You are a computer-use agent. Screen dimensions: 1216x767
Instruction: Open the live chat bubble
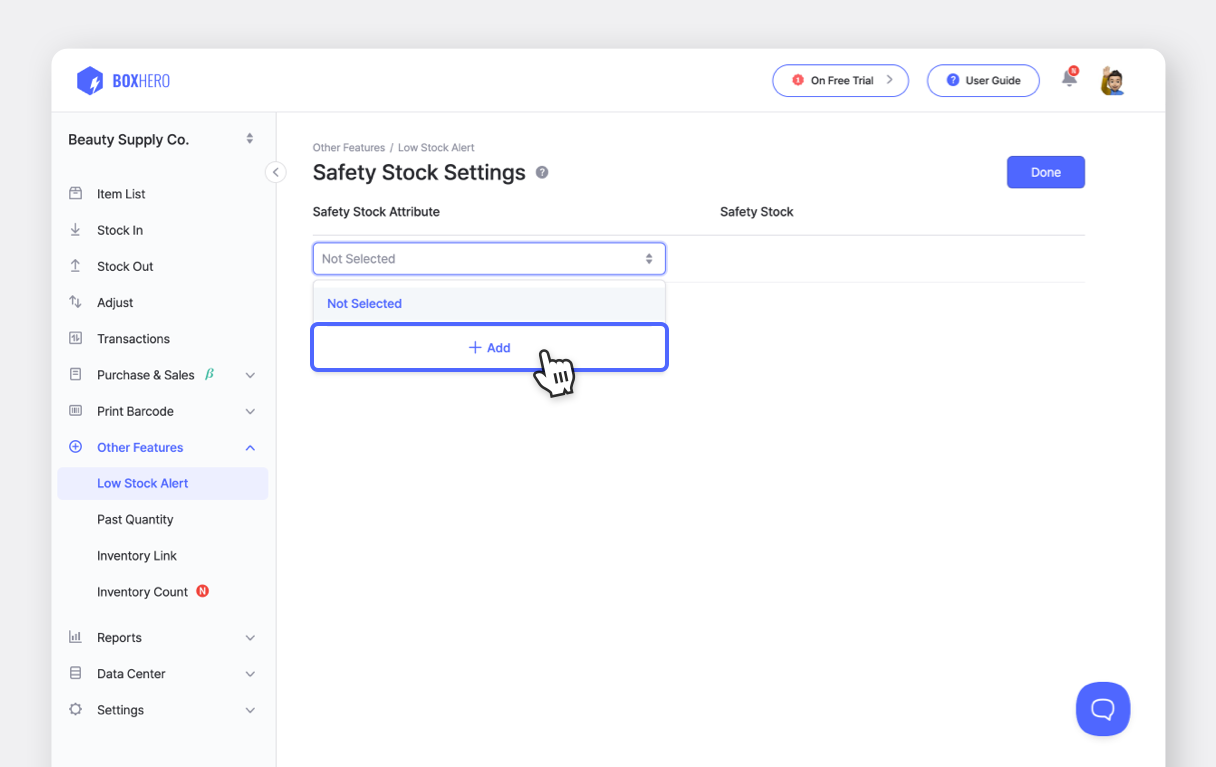click(x=1103, y=708)
